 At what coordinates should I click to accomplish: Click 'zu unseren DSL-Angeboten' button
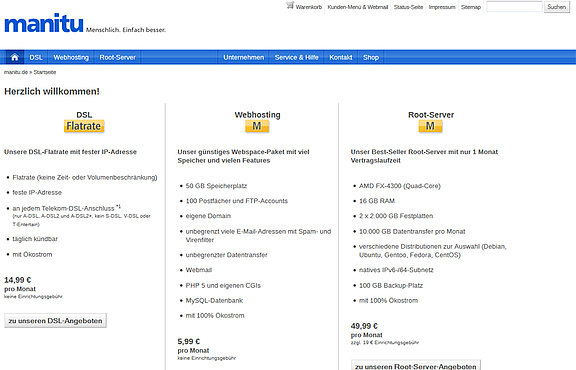(x=55, y=321)
